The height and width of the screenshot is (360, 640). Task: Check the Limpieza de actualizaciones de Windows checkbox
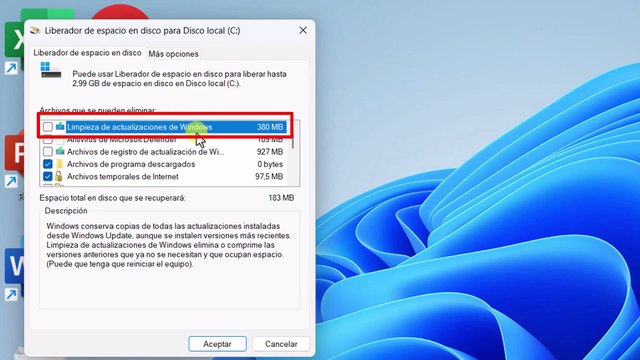coord(48,127)
